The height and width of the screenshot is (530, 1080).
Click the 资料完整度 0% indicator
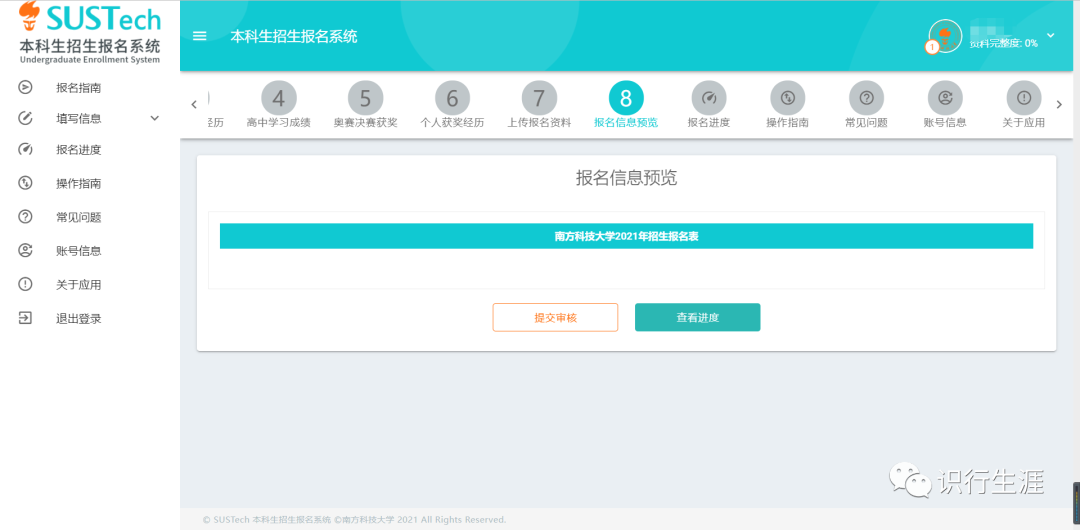[1004, 43]
